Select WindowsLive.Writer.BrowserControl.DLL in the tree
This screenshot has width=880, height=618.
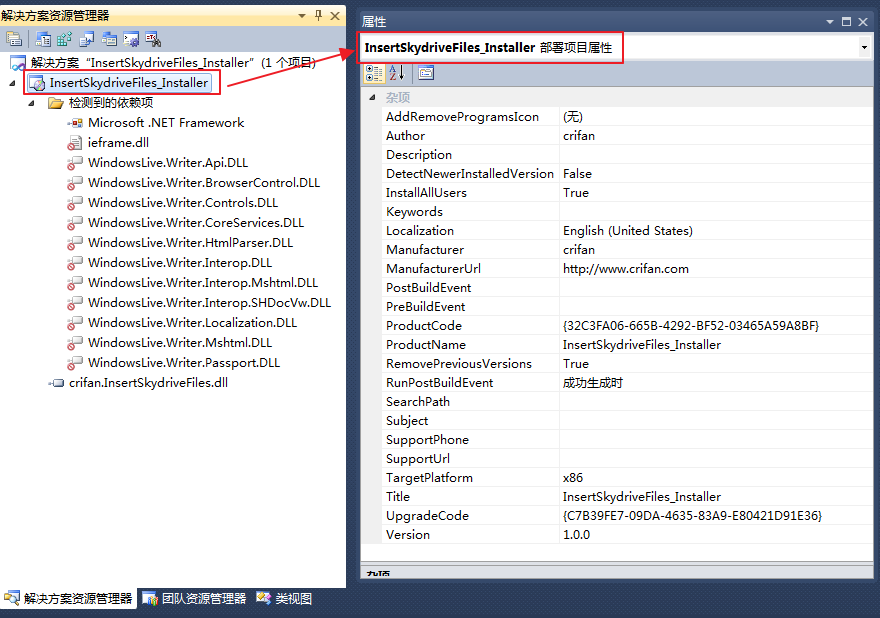click(x=204, y=183)
